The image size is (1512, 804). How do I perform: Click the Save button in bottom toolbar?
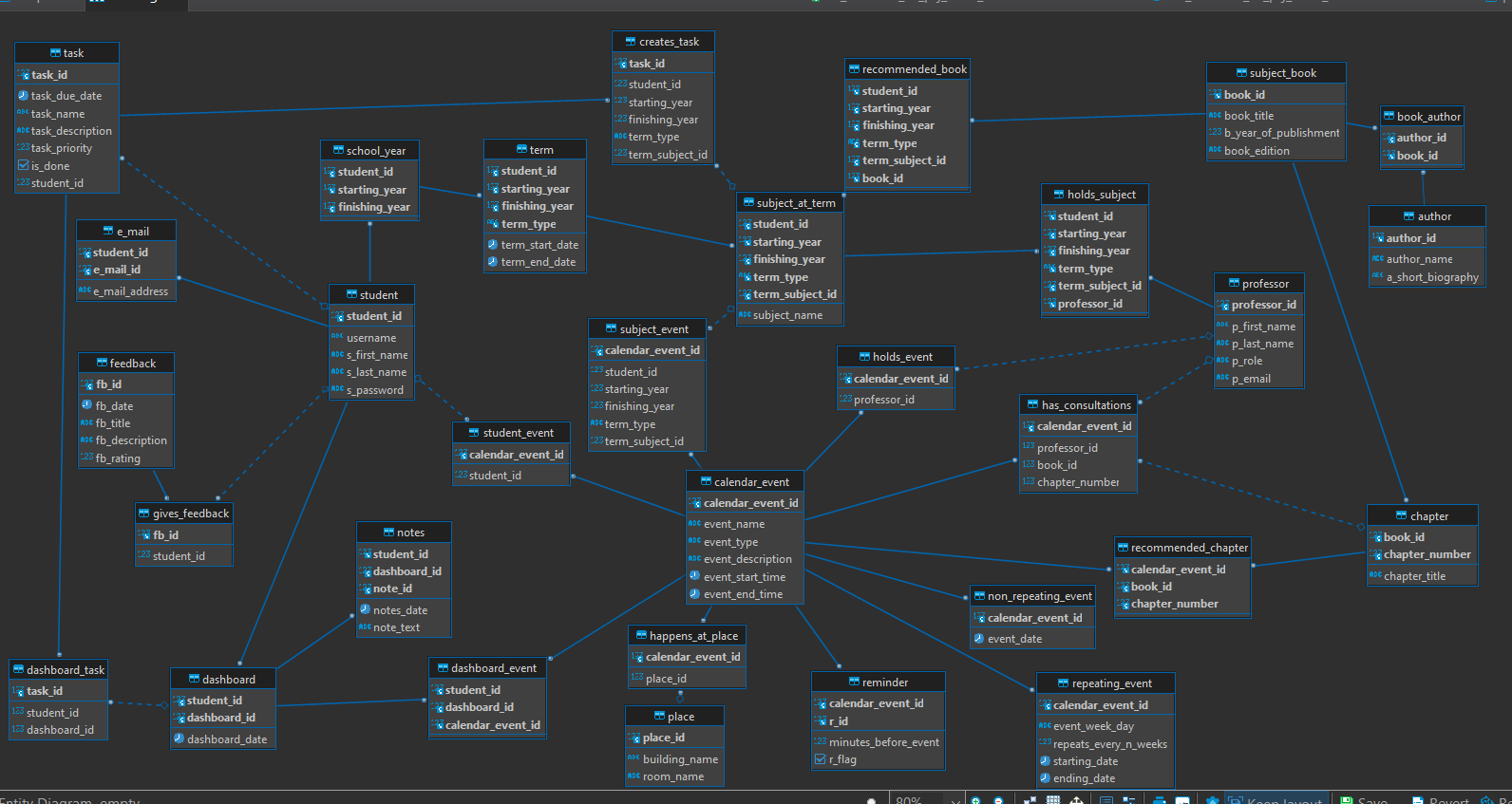pos(1364,800)
